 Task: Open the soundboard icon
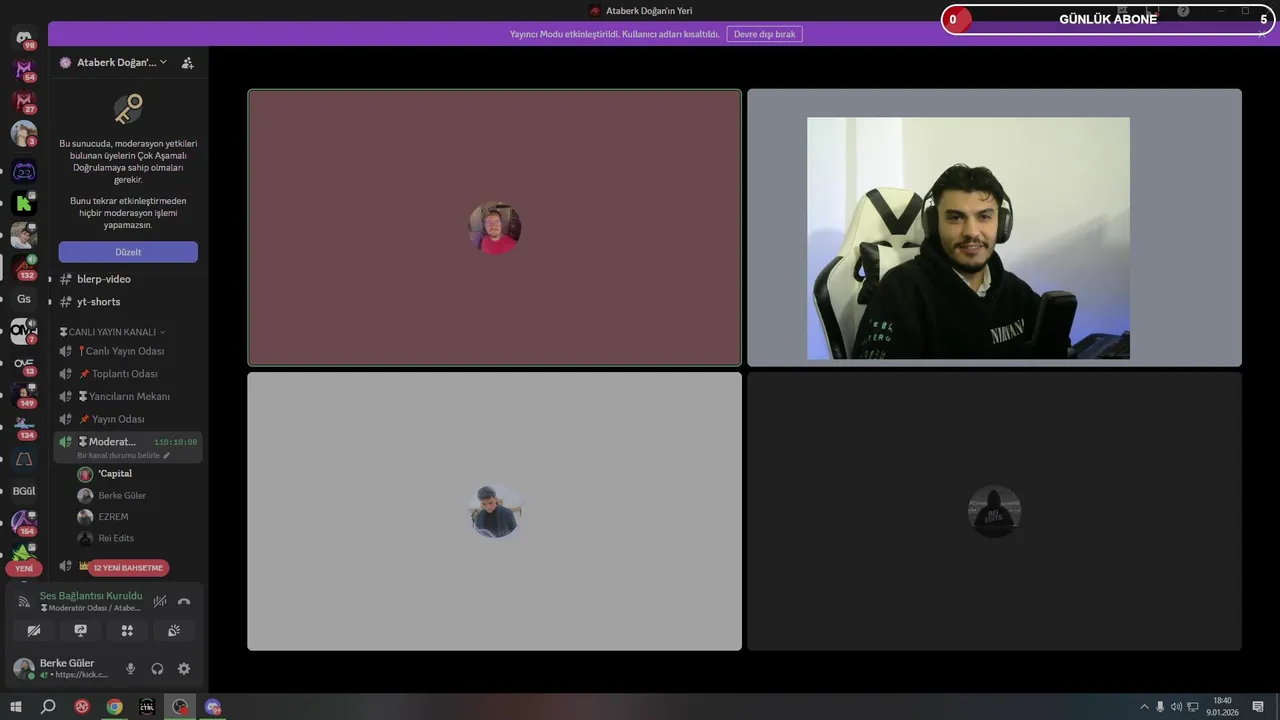click(174, 631)
